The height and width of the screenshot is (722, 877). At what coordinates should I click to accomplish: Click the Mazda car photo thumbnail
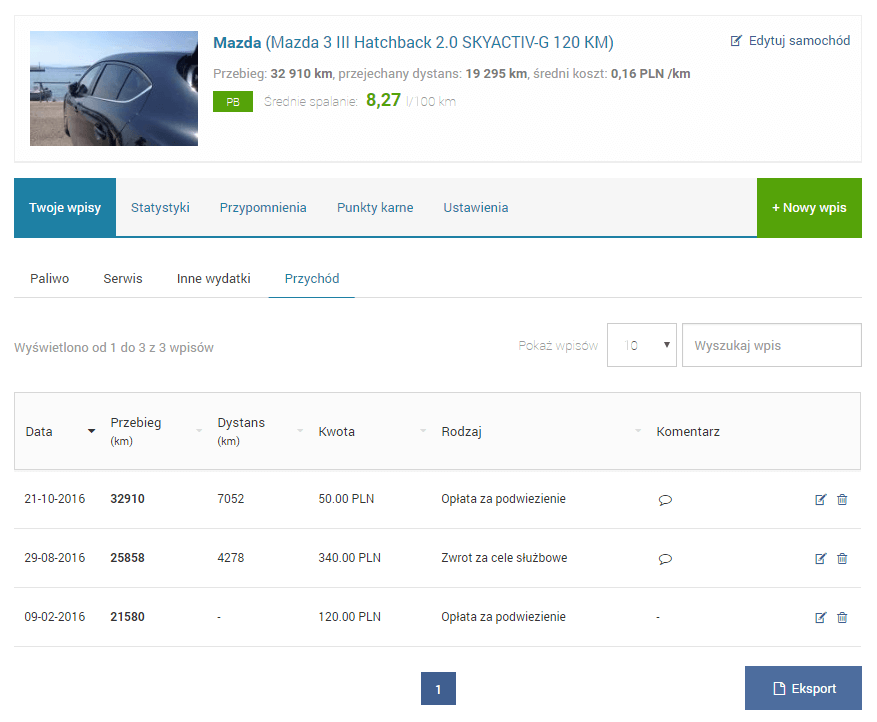[114, 88]
